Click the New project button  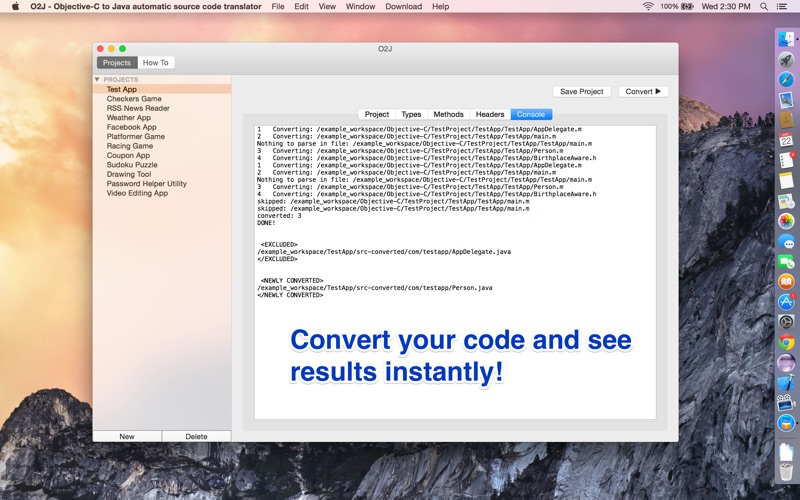click(127, 436)
